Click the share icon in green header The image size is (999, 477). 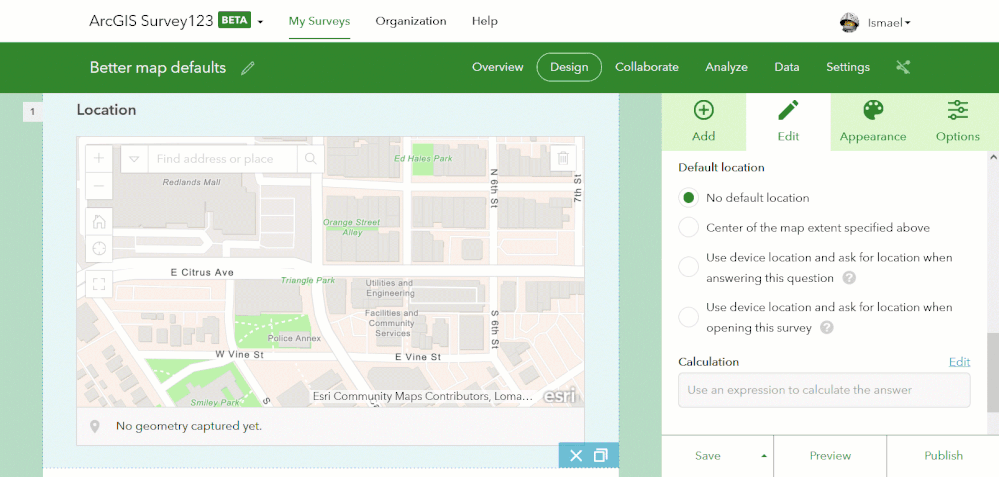[903, 67]
